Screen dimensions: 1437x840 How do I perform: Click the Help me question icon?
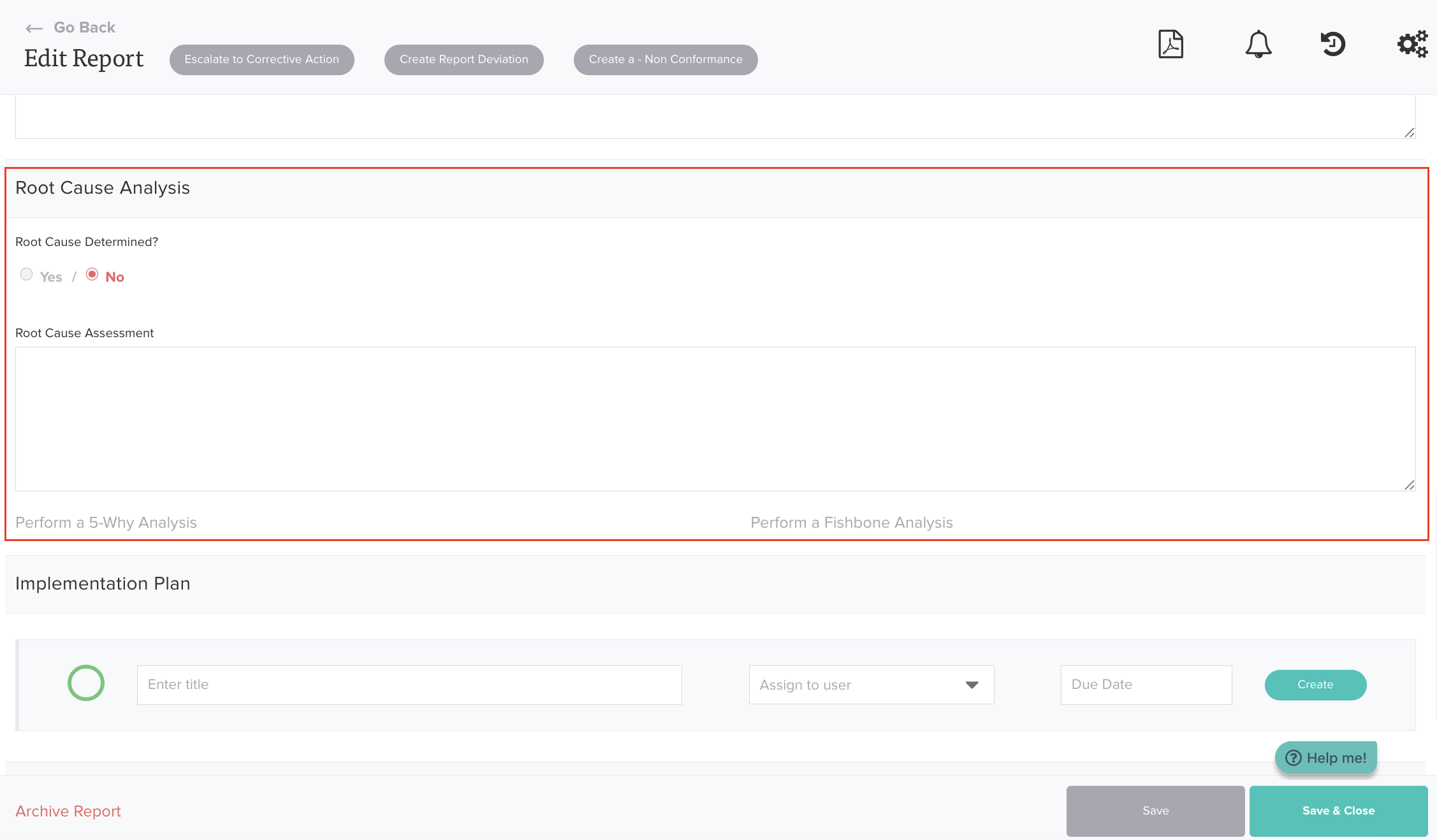coord(1294,758)
